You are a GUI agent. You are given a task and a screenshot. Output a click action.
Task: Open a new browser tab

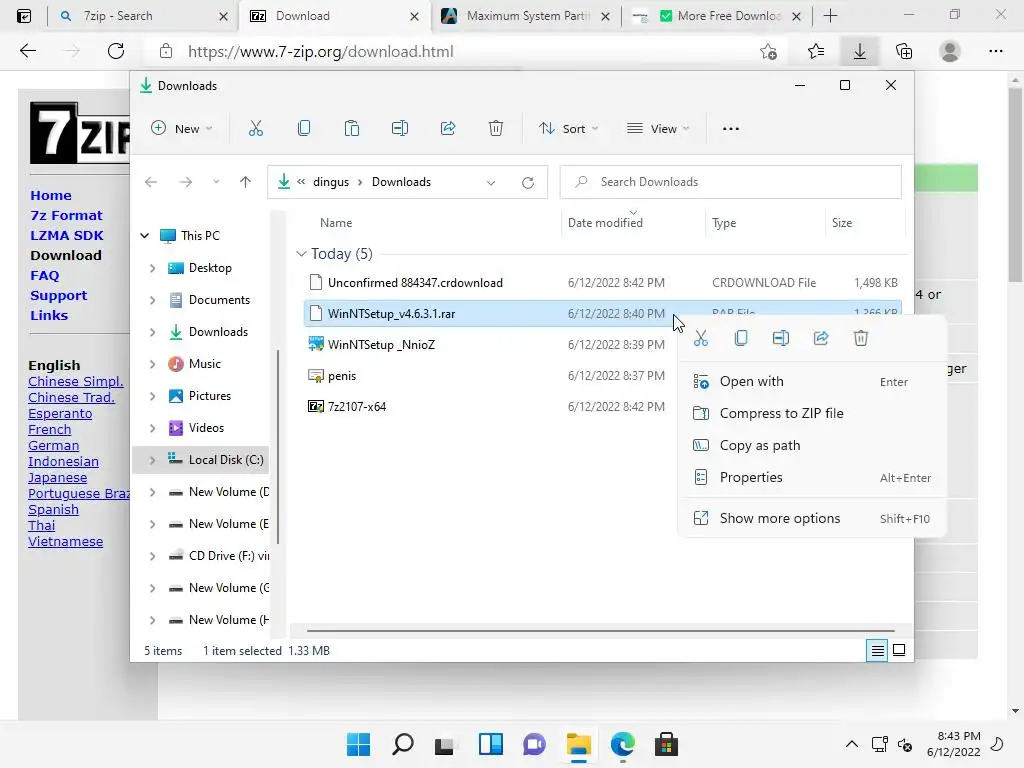tap(830, 16)
